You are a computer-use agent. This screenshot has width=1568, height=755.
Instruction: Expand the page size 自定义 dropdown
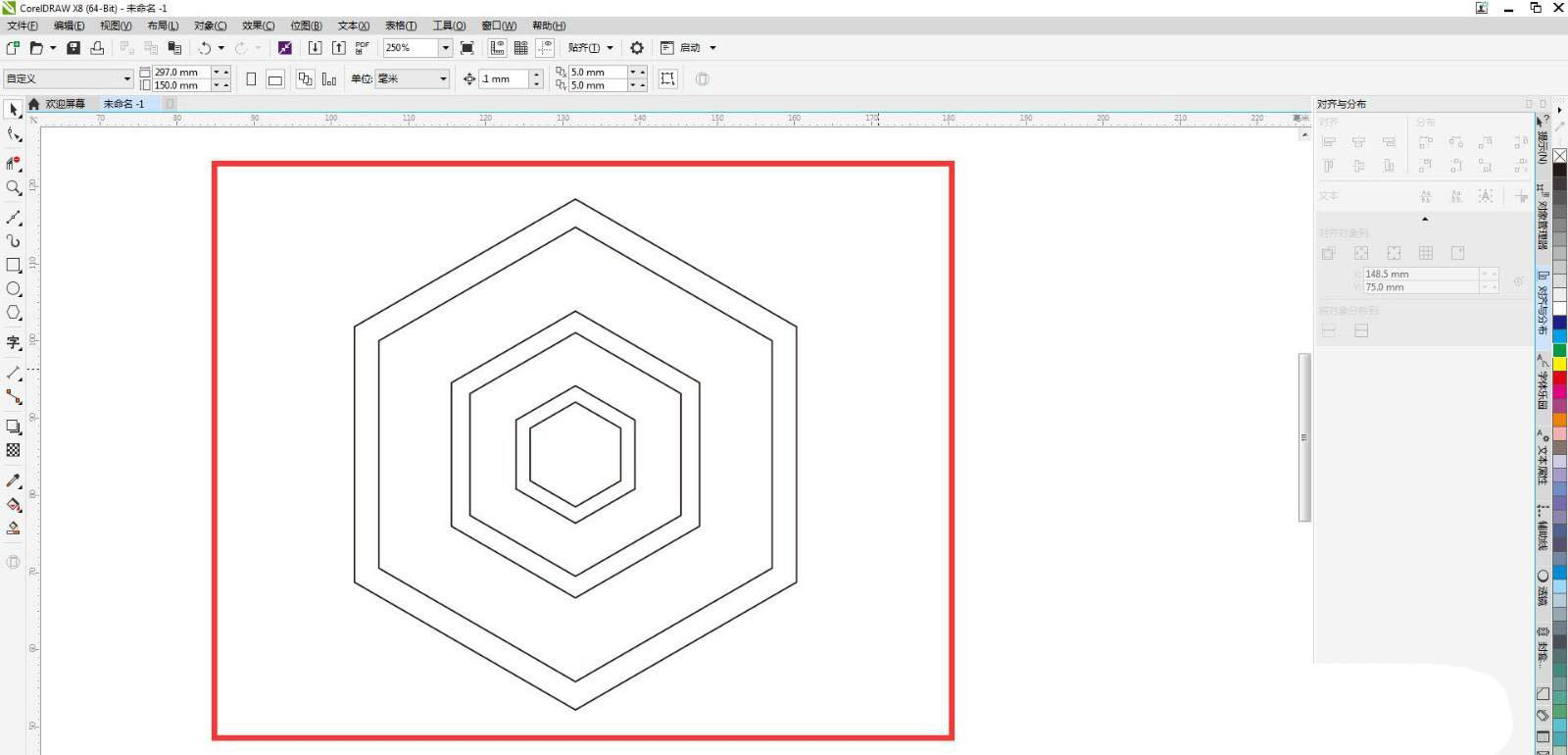pos(126,79)
